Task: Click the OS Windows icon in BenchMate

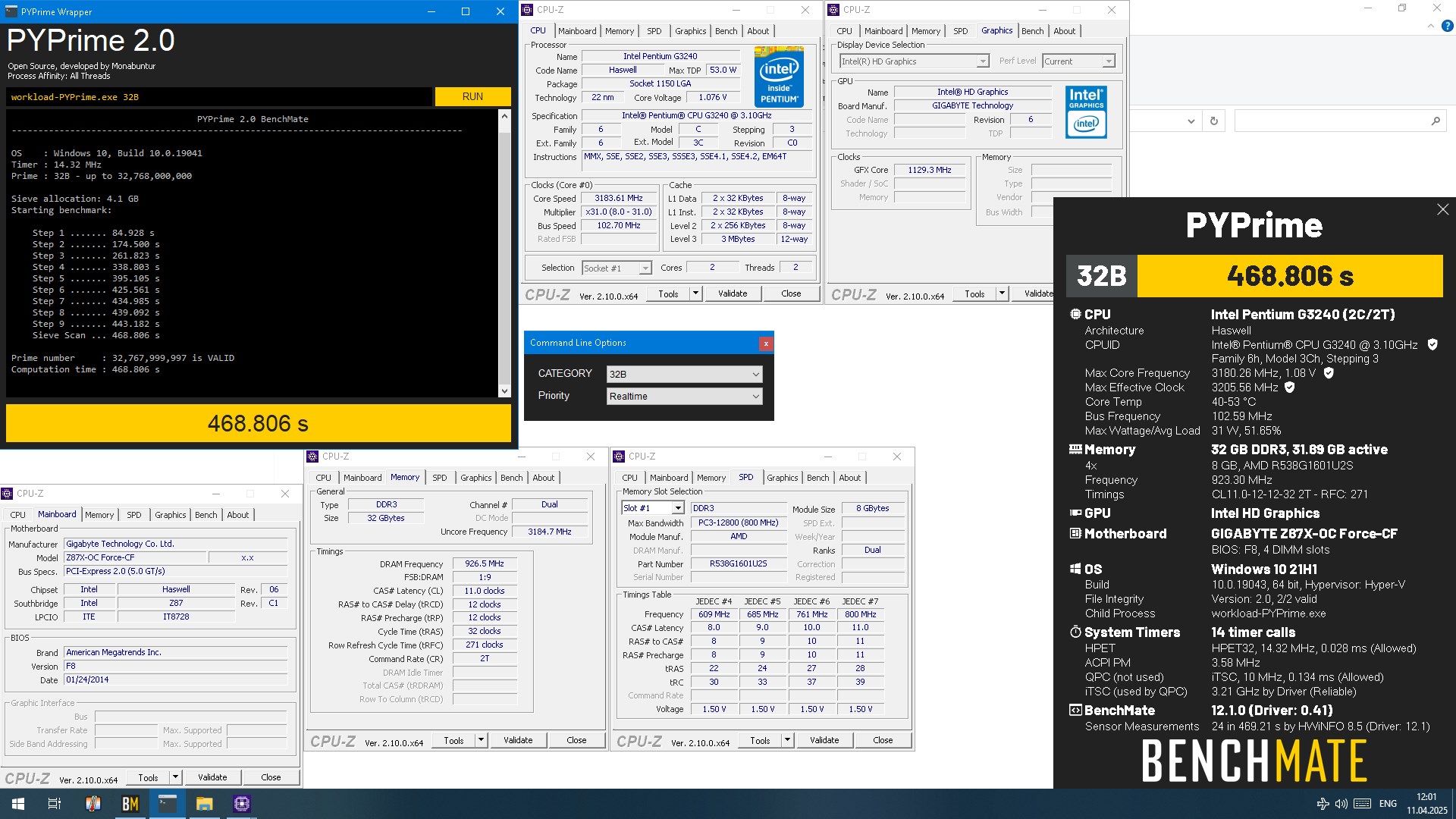Action: [1075, 570]
